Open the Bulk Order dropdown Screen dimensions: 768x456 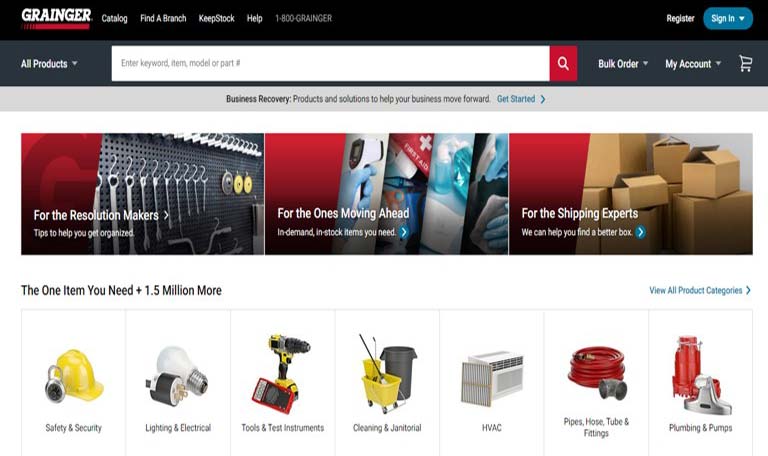pyautogui.click(x=623, y=63)
